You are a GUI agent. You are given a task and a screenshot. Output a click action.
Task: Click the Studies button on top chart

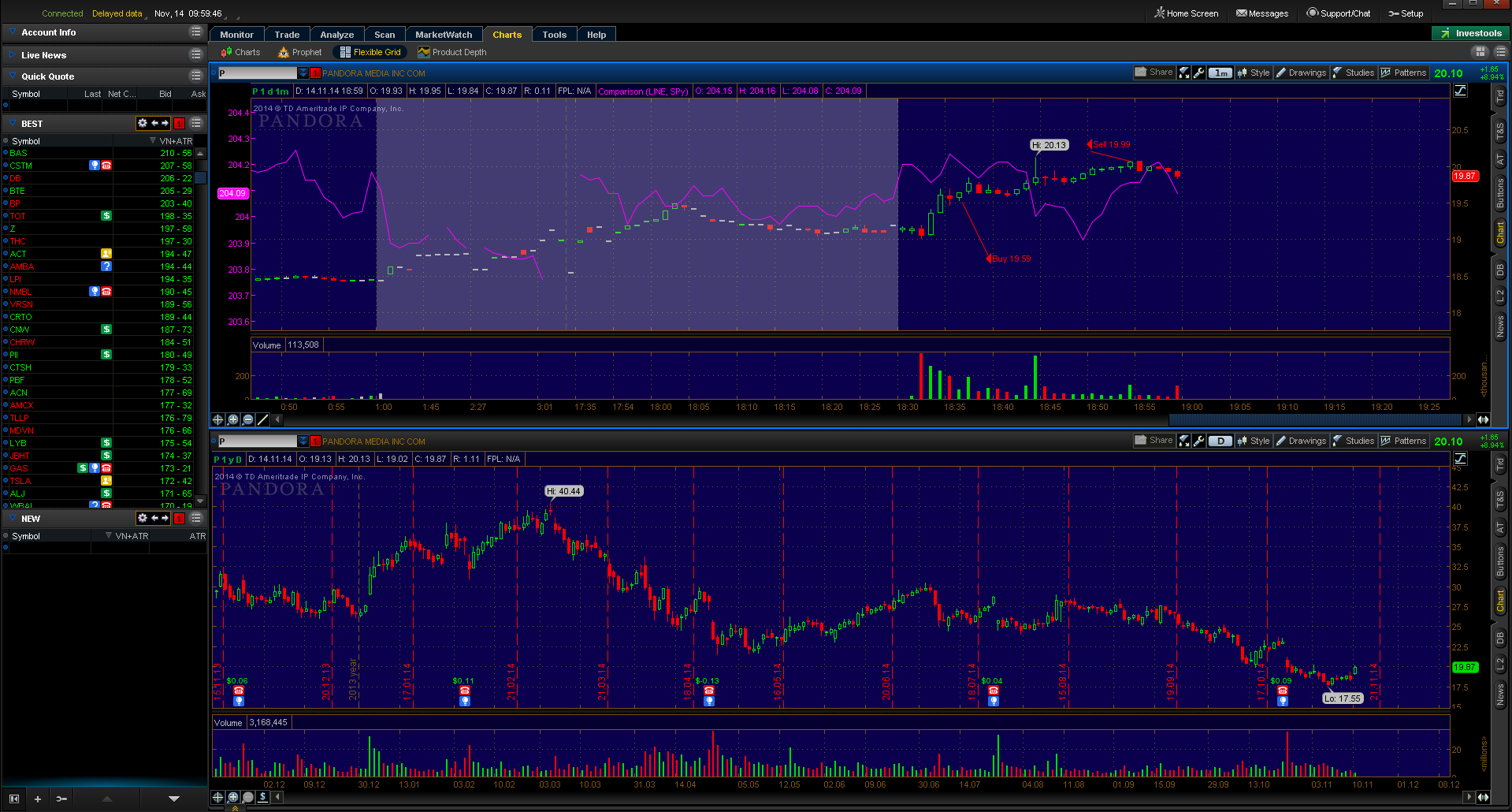[1353, 73]
